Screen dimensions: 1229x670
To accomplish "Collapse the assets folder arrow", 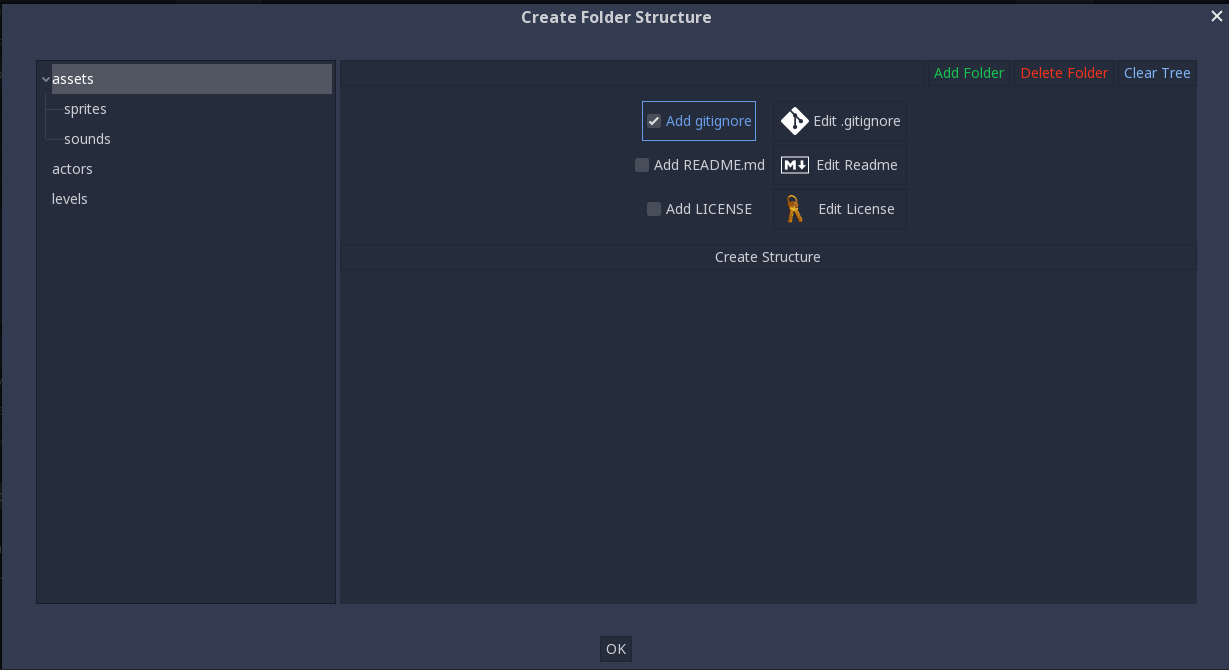I will (46, 79).
